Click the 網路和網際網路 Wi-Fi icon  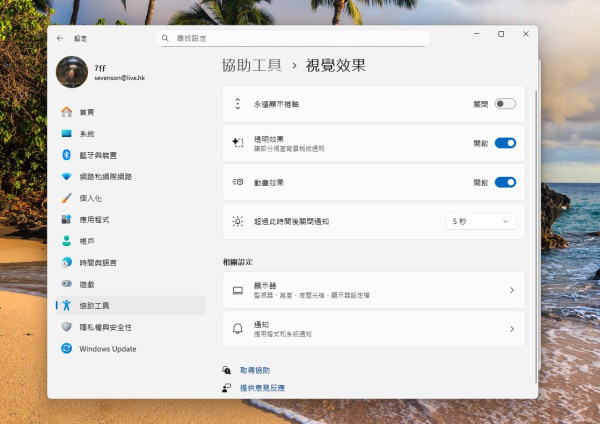(x=67, y=176)
